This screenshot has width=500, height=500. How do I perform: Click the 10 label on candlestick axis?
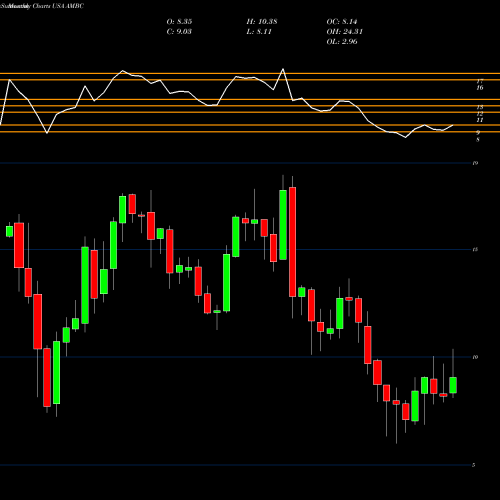coord(475,357)
